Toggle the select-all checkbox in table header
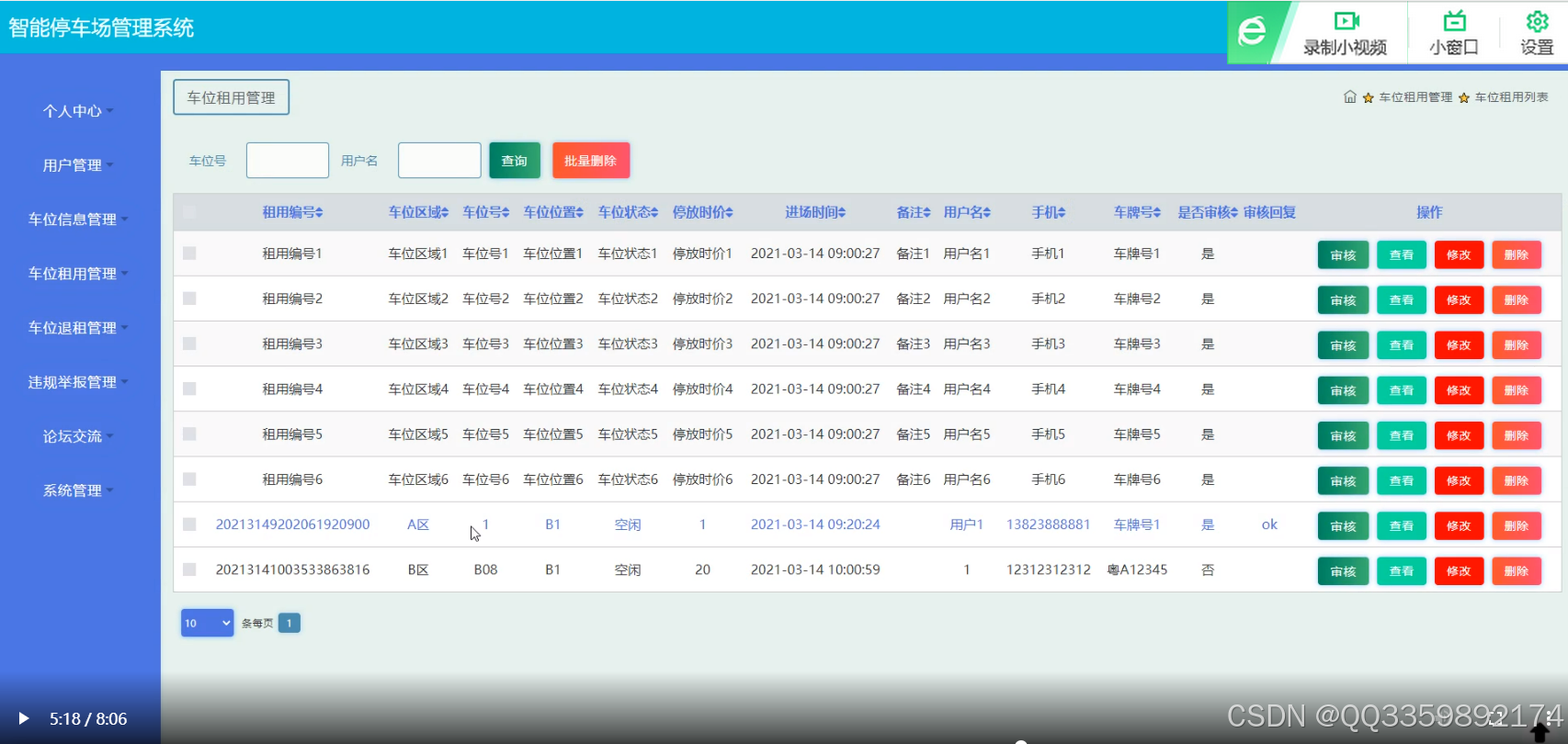 pyautogui.click(x=189, y=212)
